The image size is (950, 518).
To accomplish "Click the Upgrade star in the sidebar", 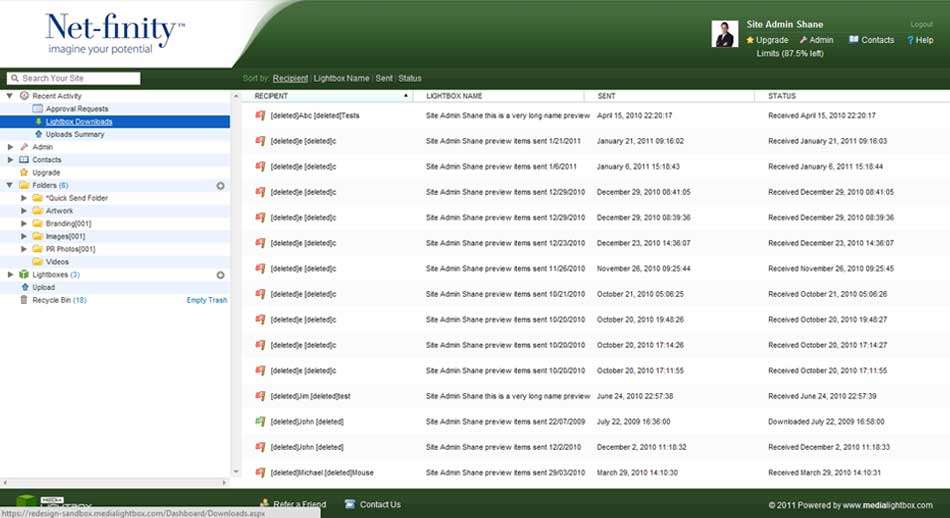I will (x=24, y=173).
